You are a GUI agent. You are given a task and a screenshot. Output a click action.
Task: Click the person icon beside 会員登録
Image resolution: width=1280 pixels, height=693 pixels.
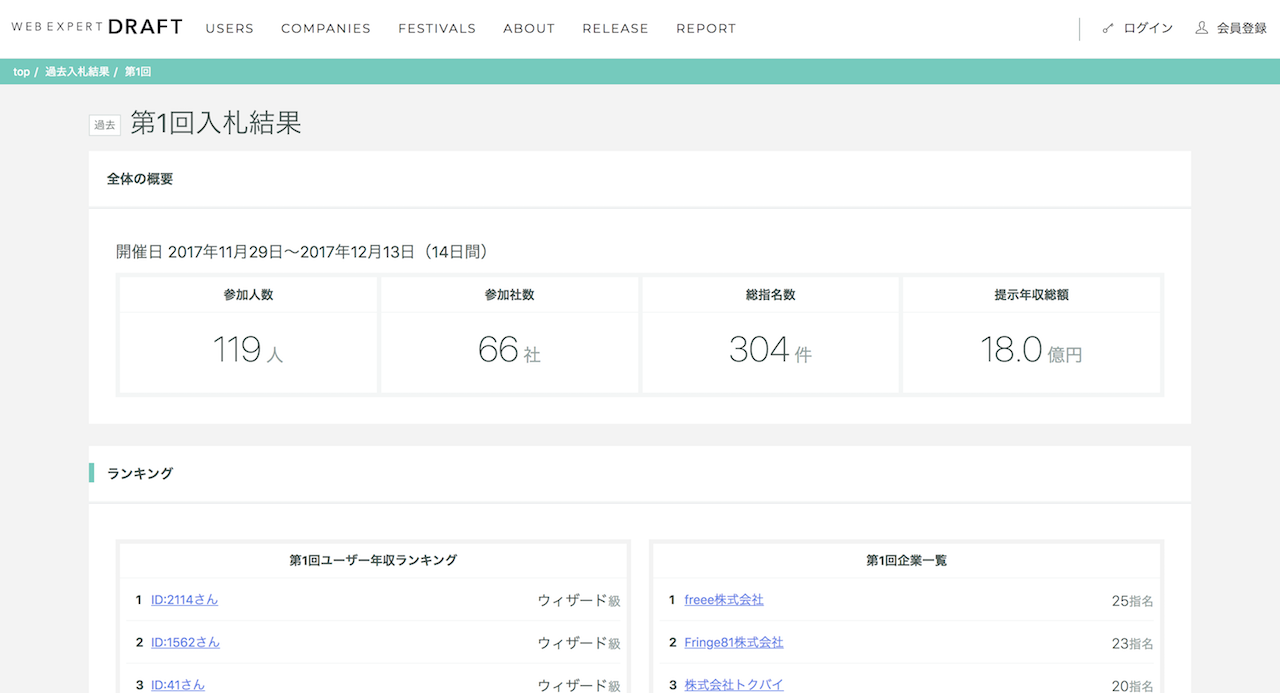1201,28
